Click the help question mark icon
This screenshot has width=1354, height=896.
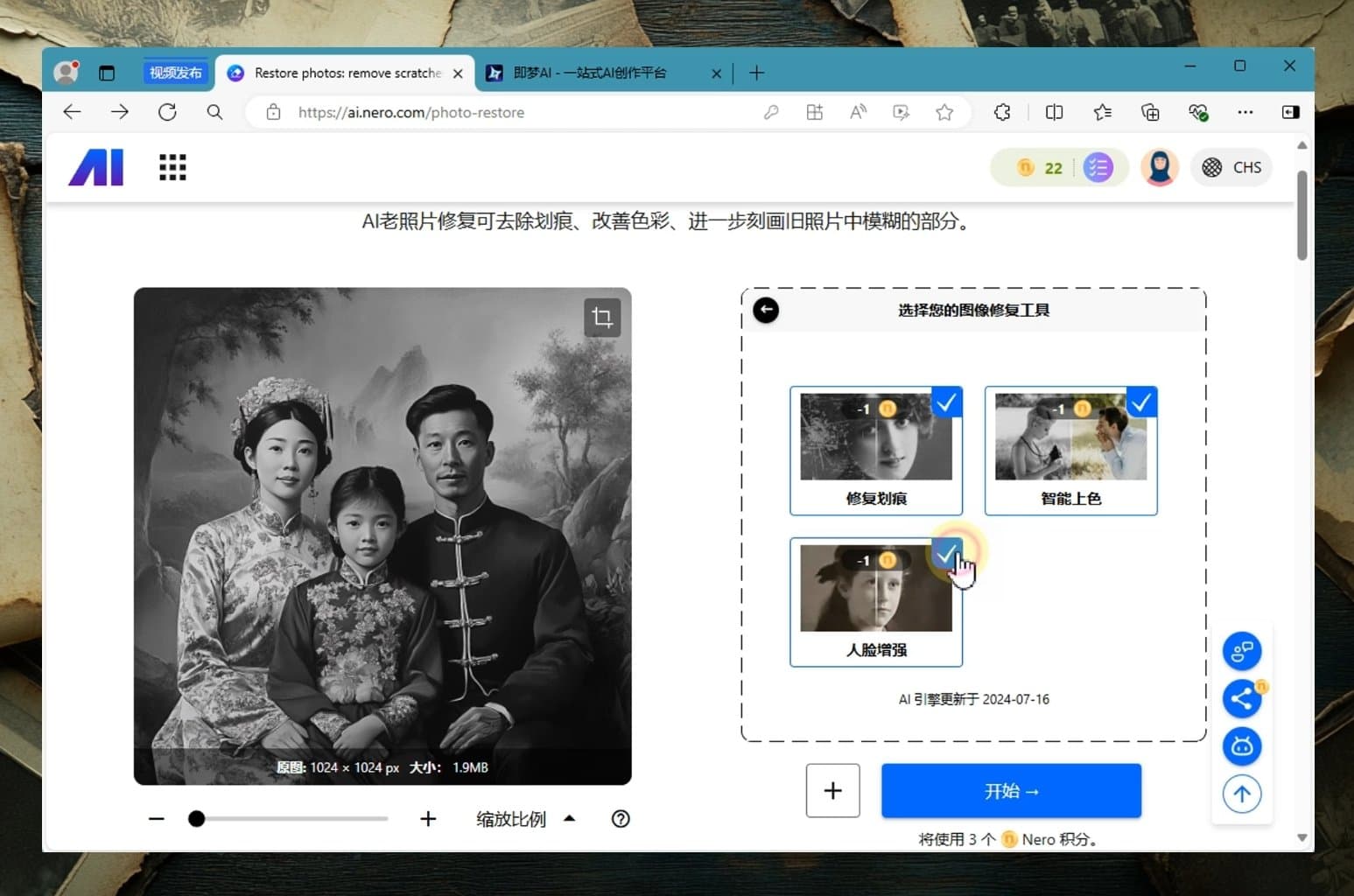tap(621, 819)
